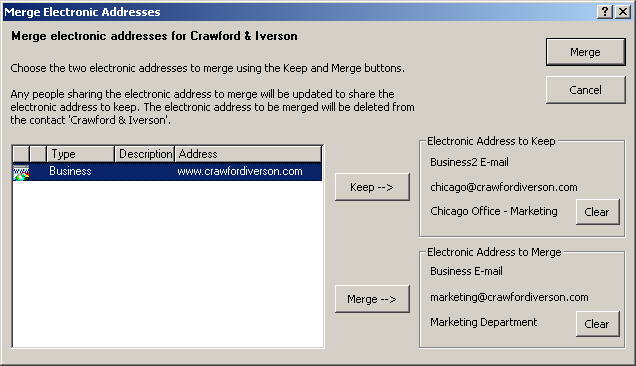Click the second blank column header
This screenshot has height=366, width=636.
38,154
